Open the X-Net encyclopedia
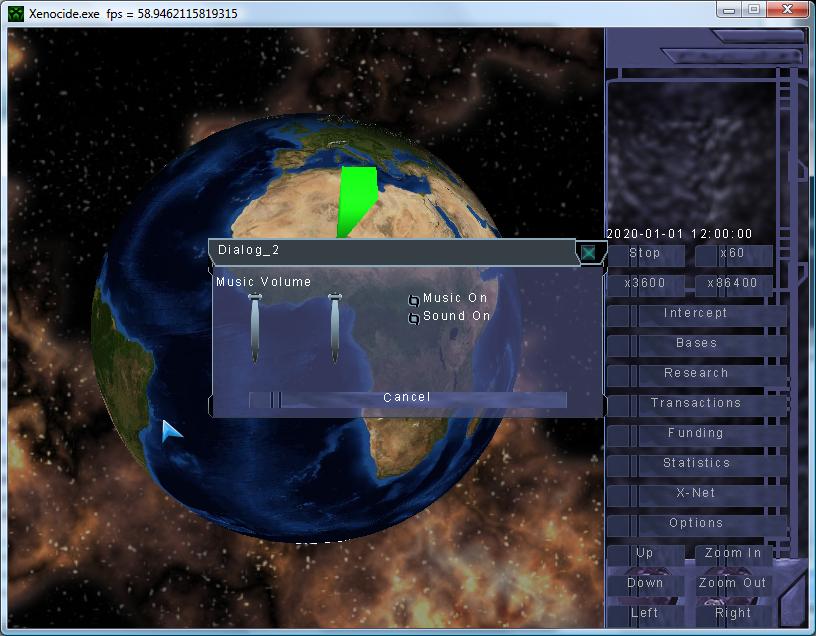Image resolution: width=816 pixels, height=636 pixels. coord(696,494)
